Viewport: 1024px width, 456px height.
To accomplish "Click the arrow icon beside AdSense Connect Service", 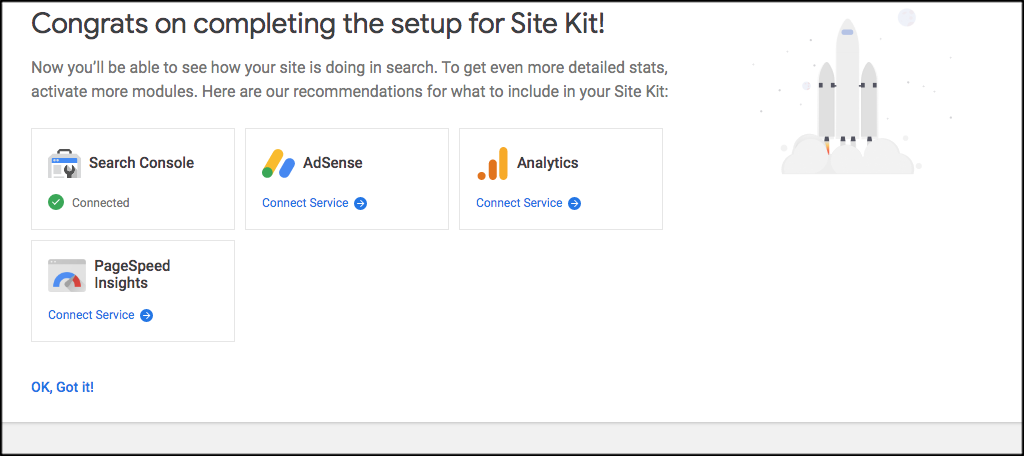I will 361,203.
